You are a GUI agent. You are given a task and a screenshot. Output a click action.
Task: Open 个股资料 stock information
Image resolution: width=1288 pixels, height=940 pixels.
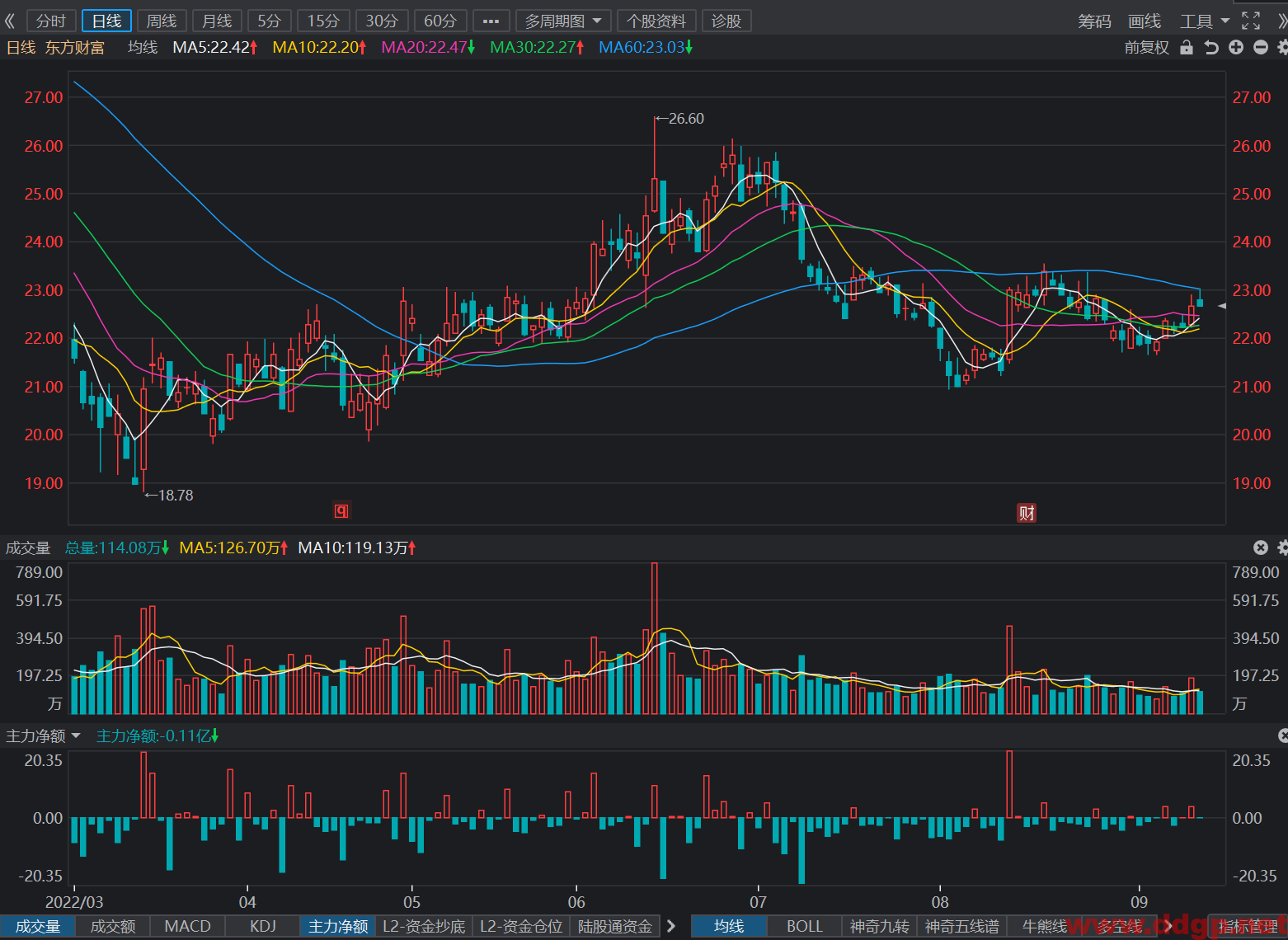(656, 21)
